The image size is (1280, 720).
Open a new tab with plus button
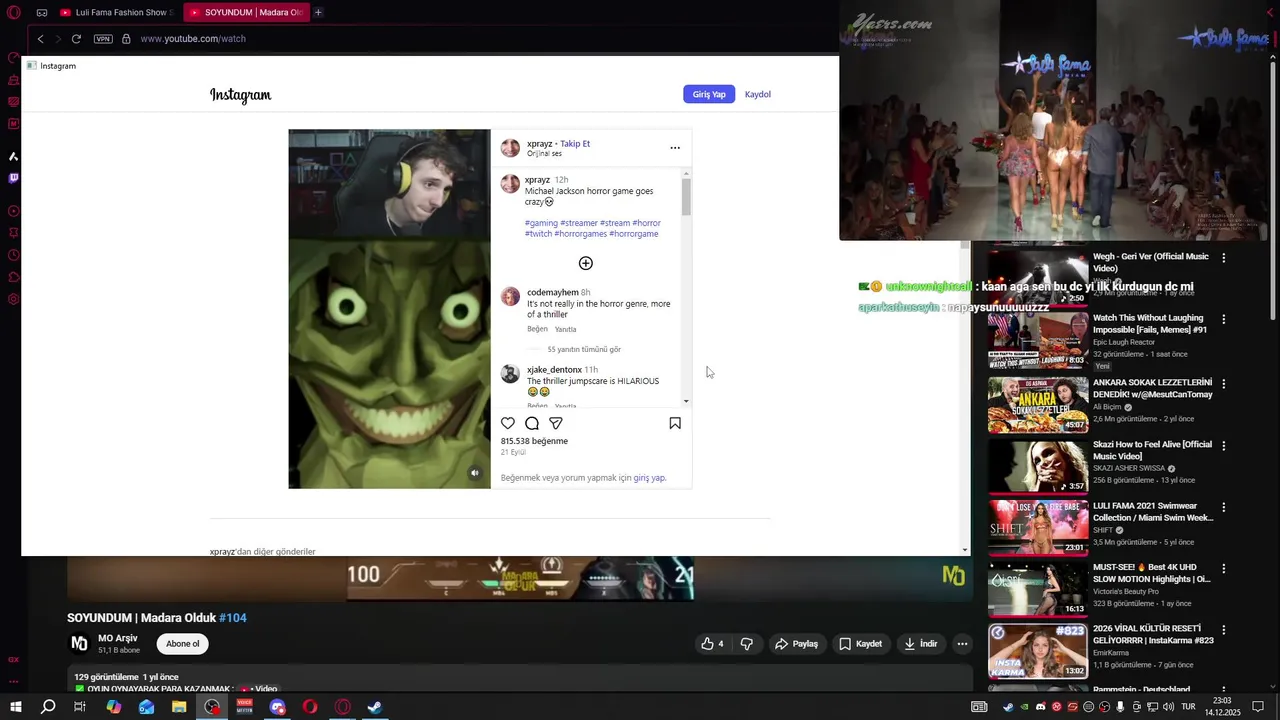point(318,12)
